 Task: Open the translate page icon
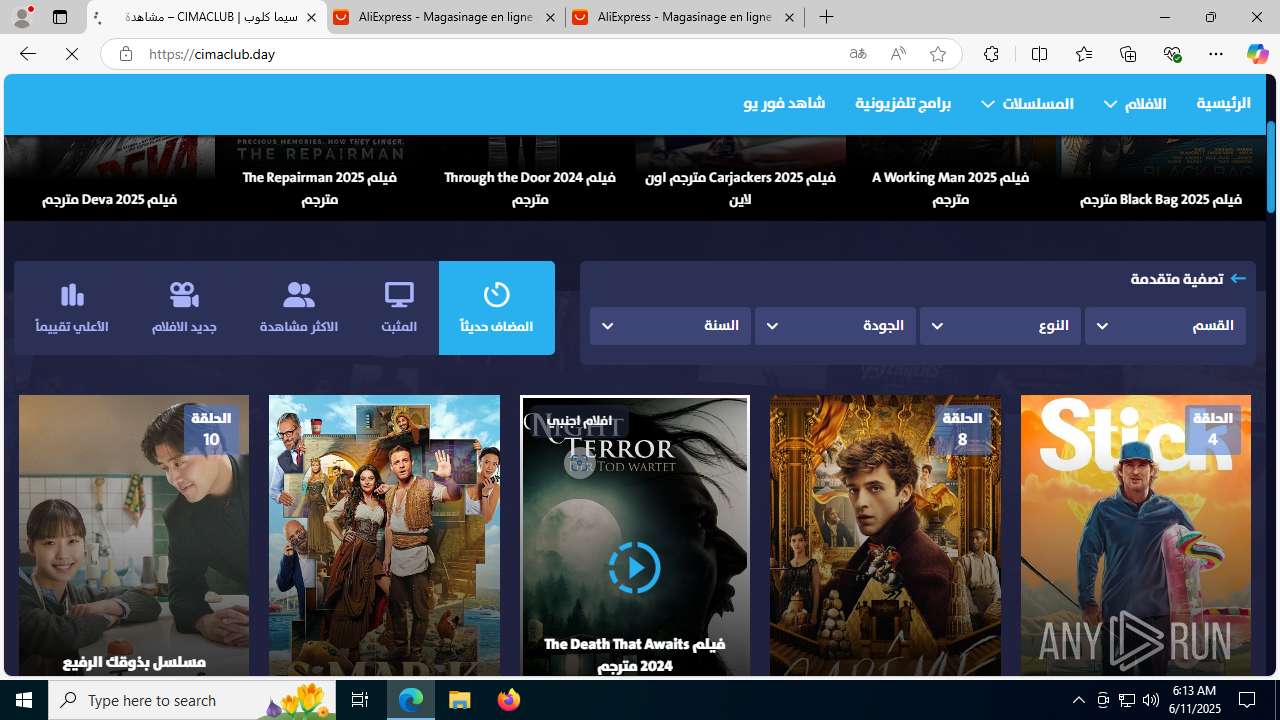858,54
